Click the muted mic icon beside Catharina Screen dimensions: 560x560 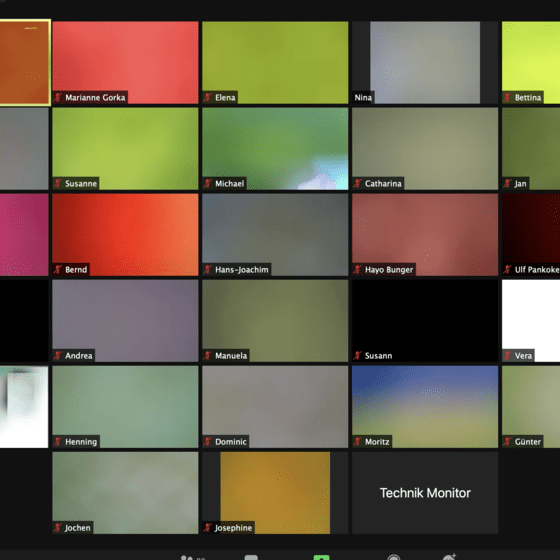tap(358, 183)
